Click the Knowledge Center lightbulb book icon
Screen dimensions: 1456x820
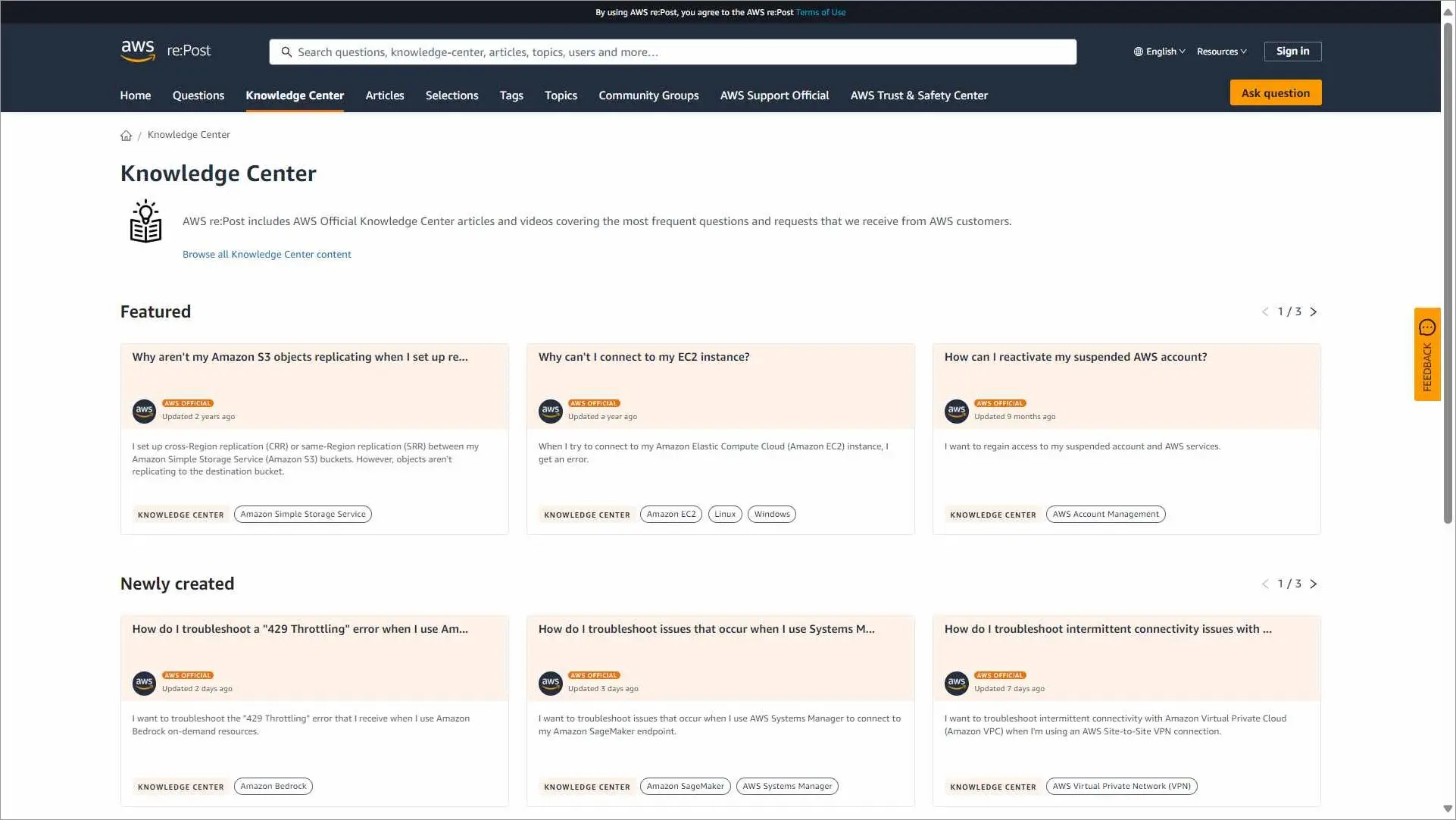coord(145,221)
